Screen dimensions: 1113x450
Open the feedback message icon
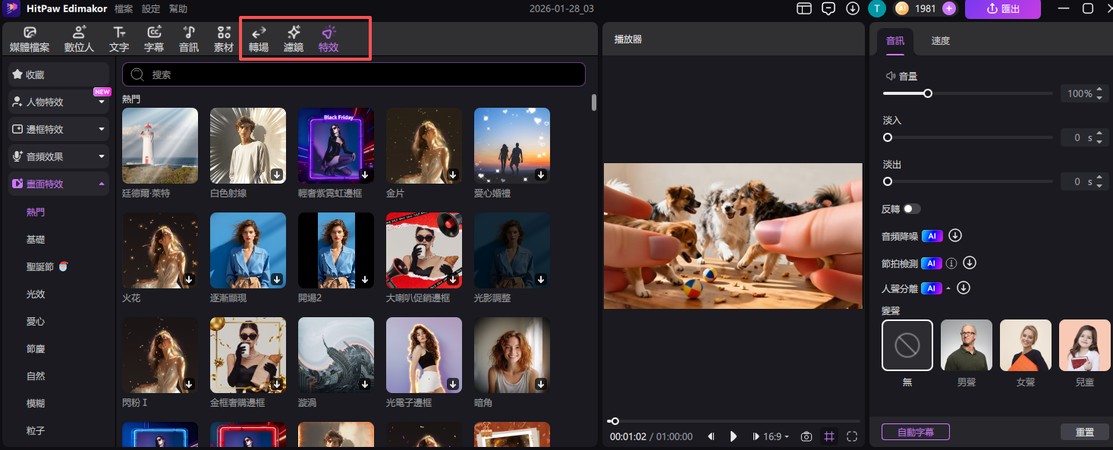(x=828, y=9)
